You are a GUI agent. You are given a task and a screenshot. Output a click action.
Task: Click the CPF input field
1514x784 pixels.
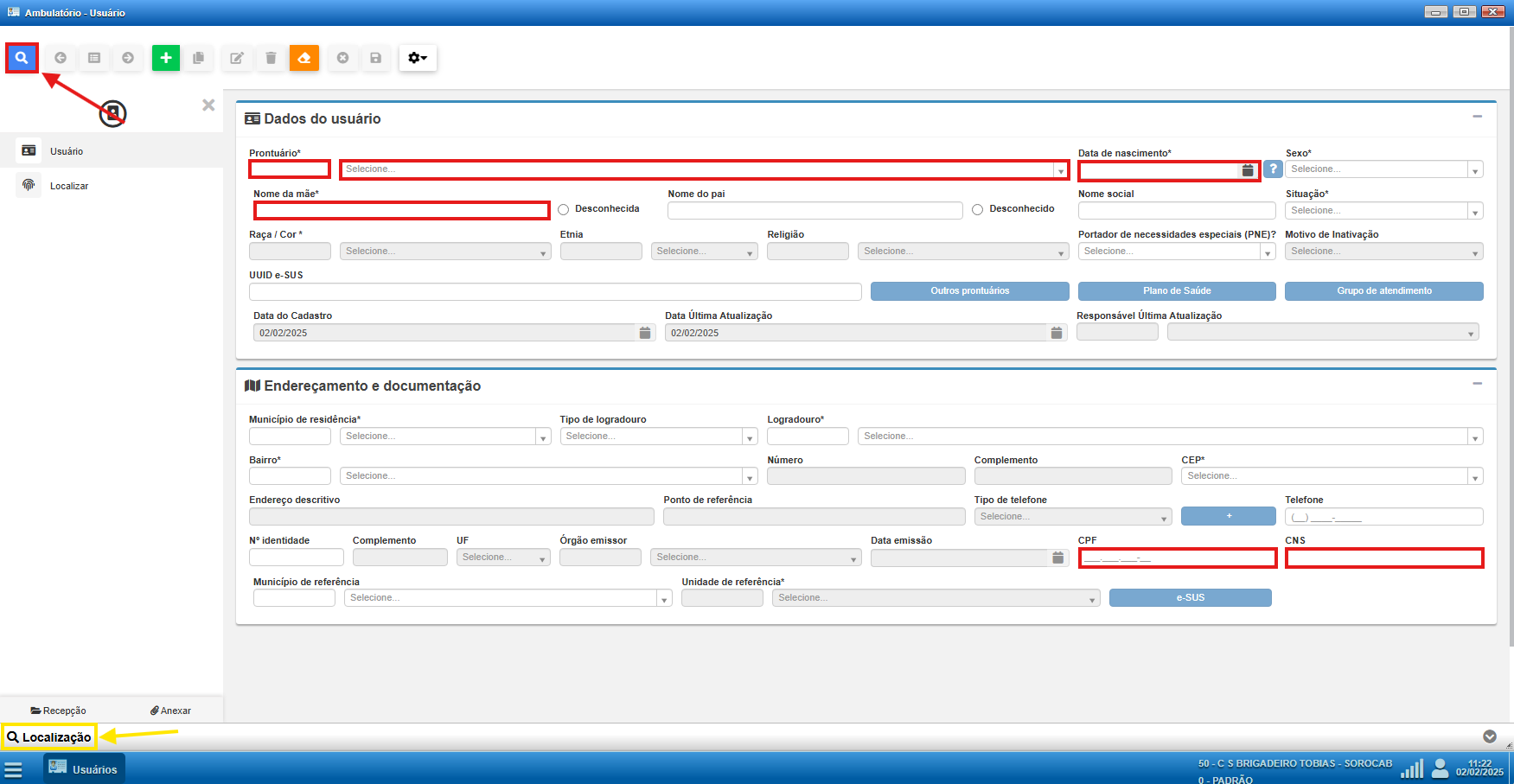pos(1177,558)
